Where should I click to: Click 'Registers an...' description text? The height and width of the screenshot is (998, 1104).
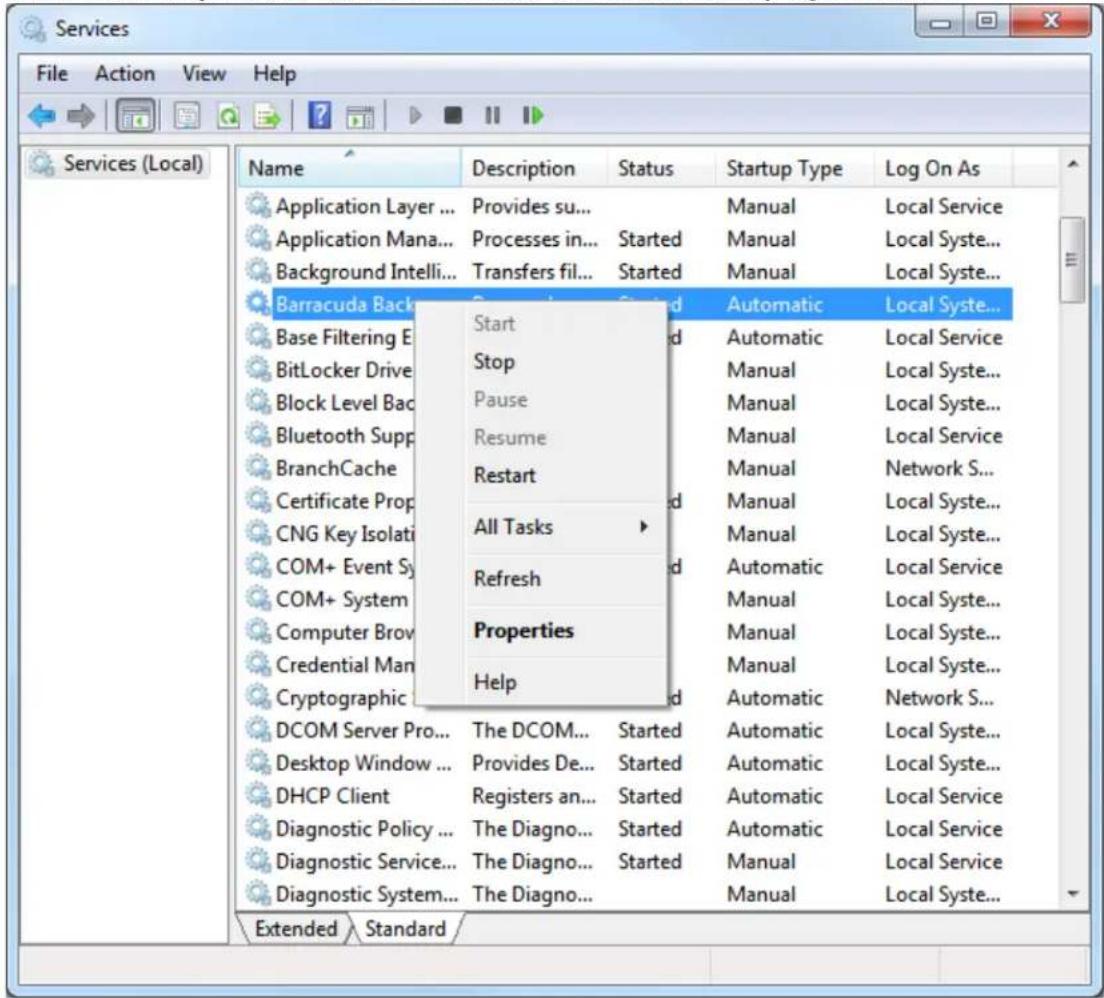pyautogui.click(x=534, y=795)
